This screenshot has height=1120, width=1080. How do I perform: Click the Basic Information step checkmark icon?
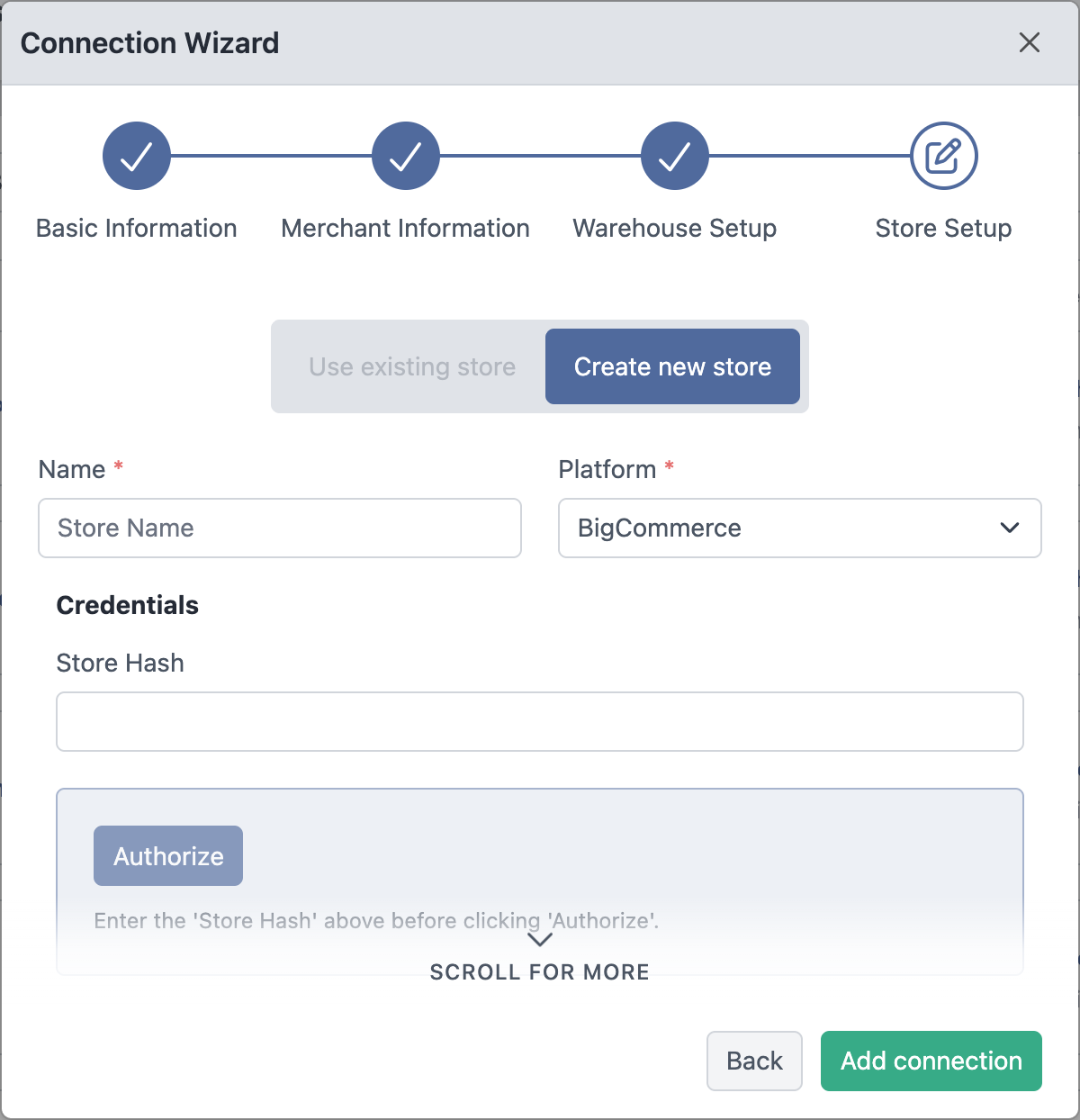[x=137, y=156]
